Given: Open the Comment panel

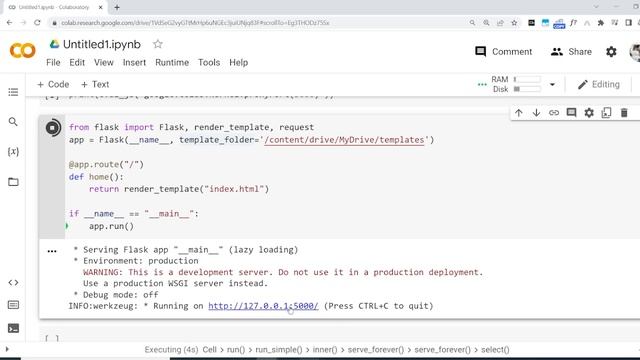Looking at the screenshot, I should click(504, 52).
